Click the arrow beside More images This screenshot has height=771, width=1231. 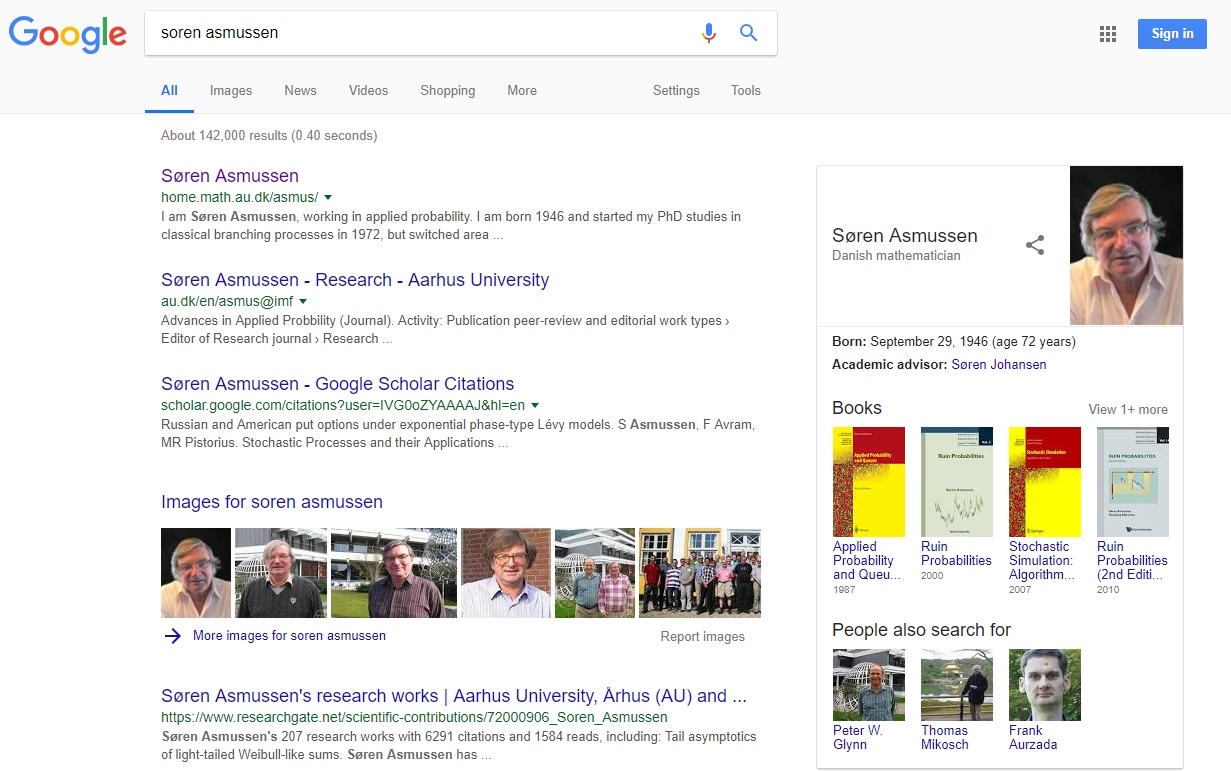click(173, 636)
